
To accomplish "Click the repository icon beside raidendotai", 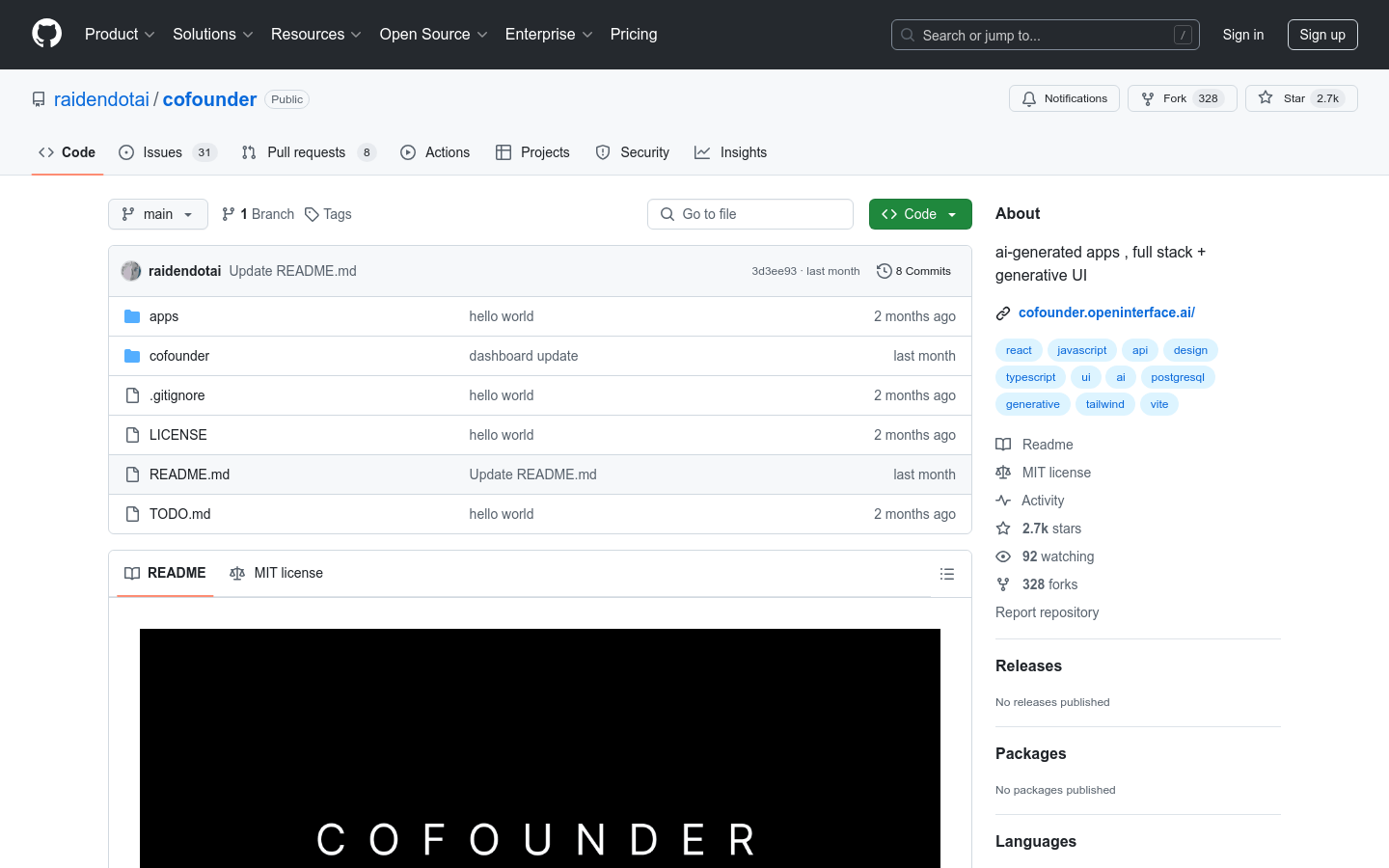I will (x=39, y=99).
